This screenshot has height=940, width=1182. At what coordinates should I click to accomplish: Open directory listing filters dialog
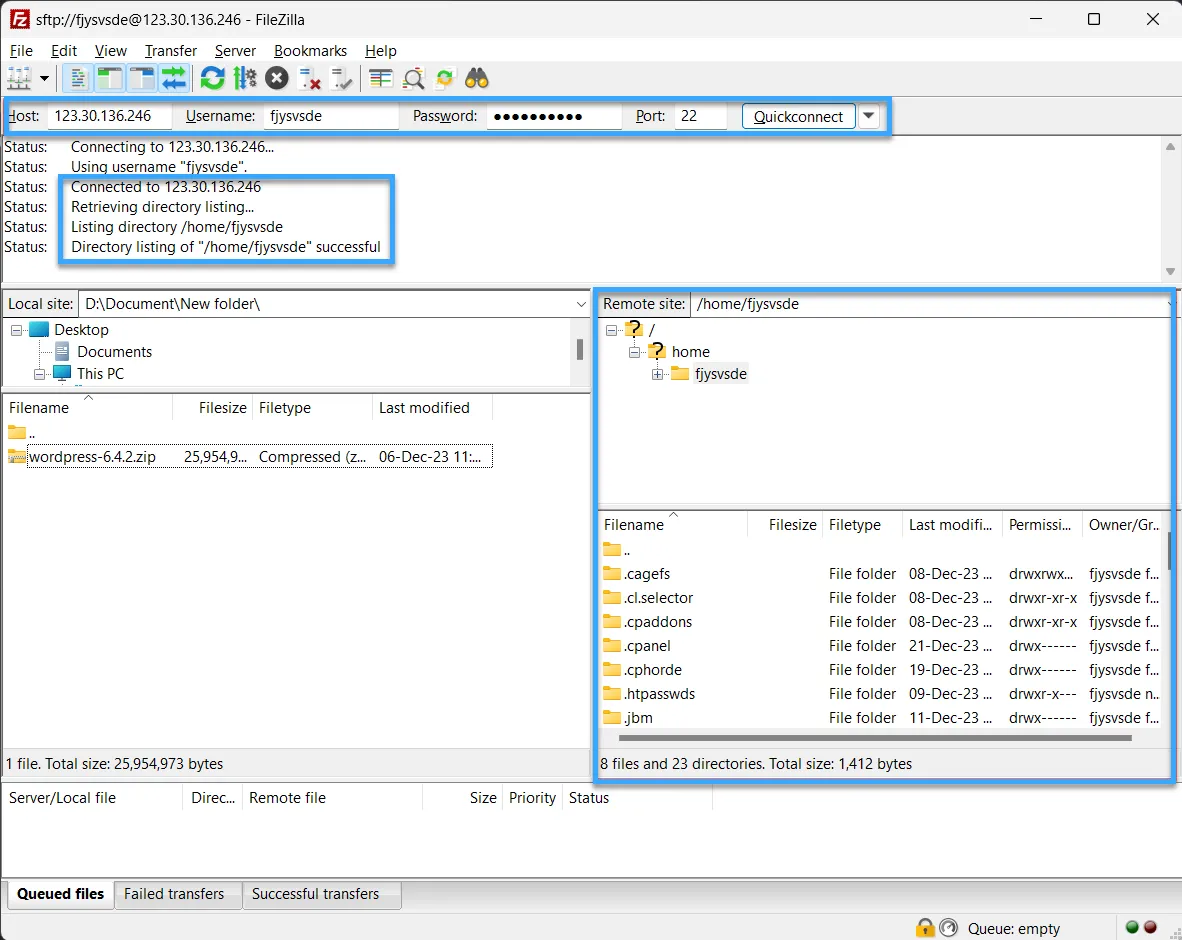[381, 78]
